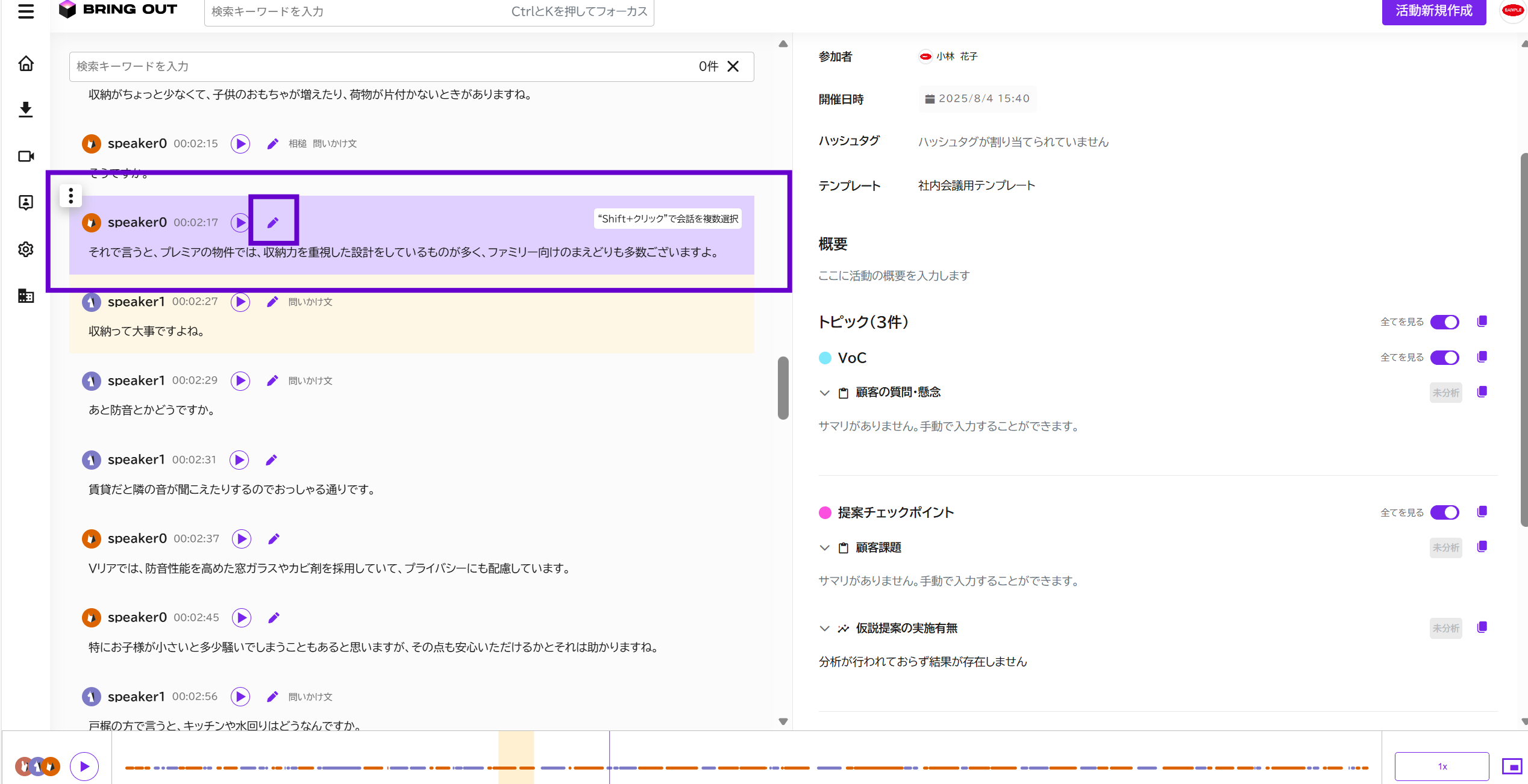
Task: Open the video camera sidebar icon
Action: pyautogui.click(x=26, y=156)
